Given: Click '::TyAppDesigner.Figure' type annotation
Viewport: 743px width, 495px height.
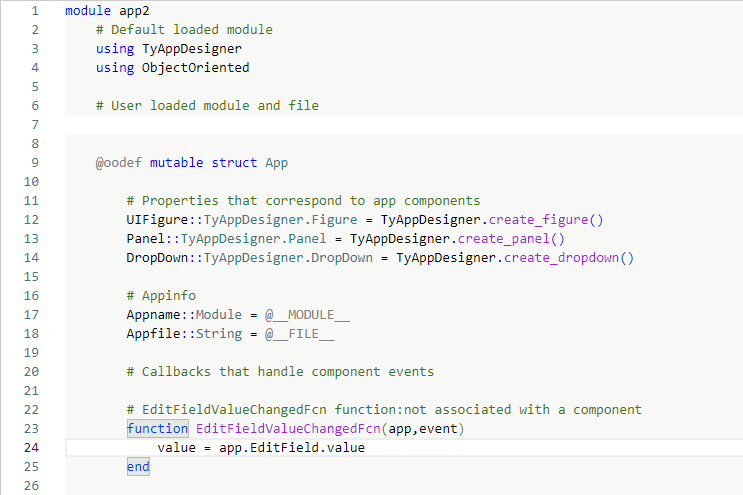Looking at the screenshot, I should pyautogui.click(x=273, y=220).
